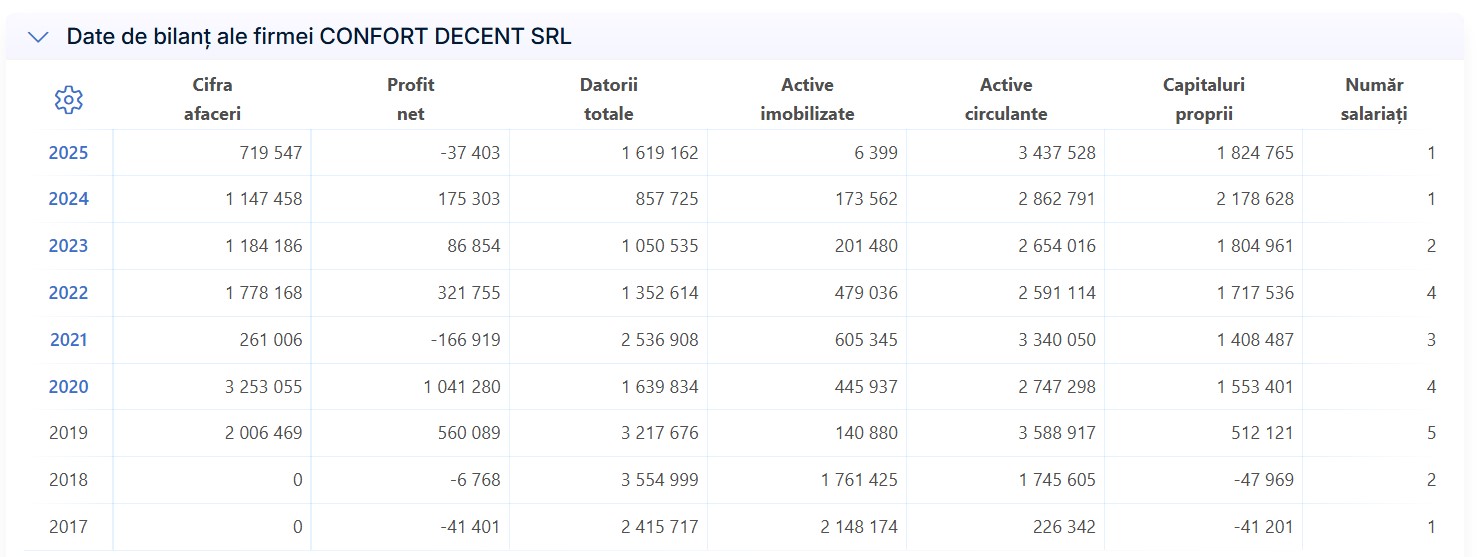
Task: Select net profit value 175 303
Action: click(468, 199)
